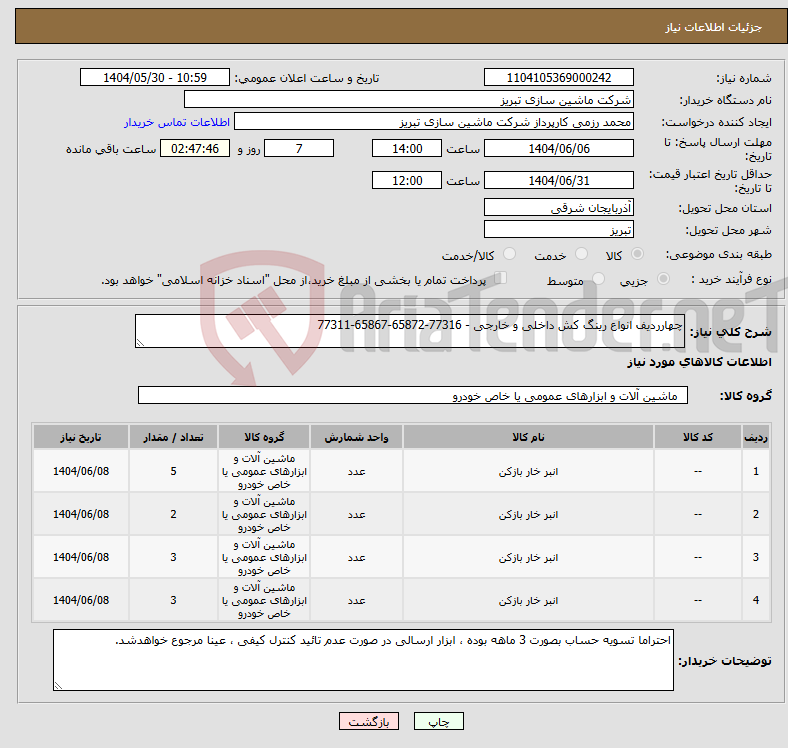Viewport: 788px width, 748px height.
Task: Click the remaining days field showing 7
Action: (299, 148)
